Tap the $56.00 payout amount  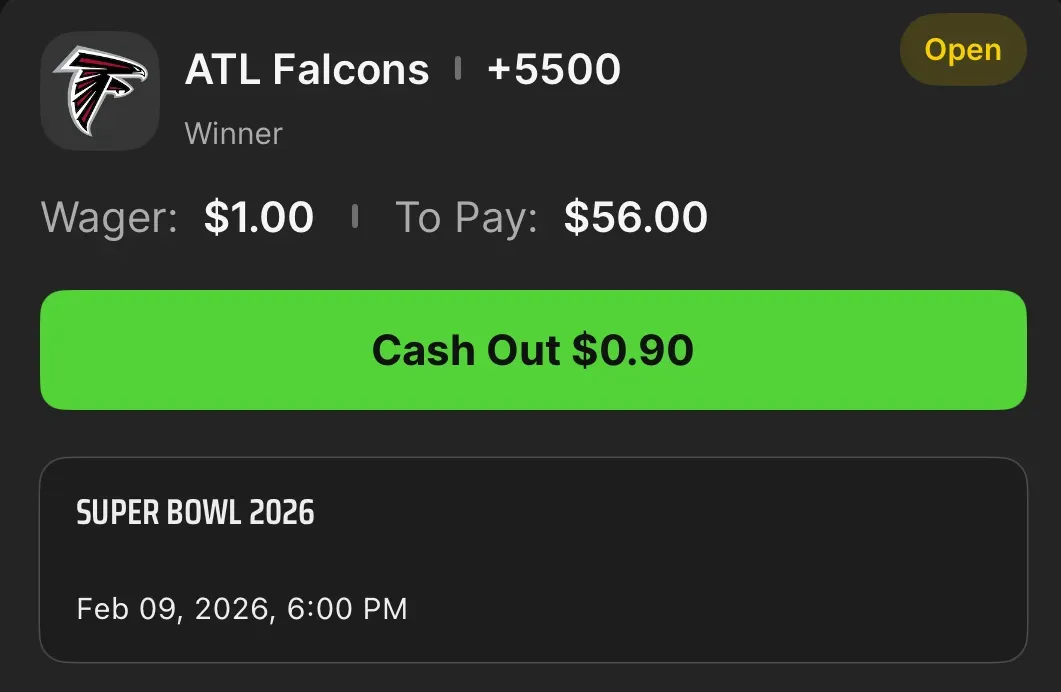[636, 217]
